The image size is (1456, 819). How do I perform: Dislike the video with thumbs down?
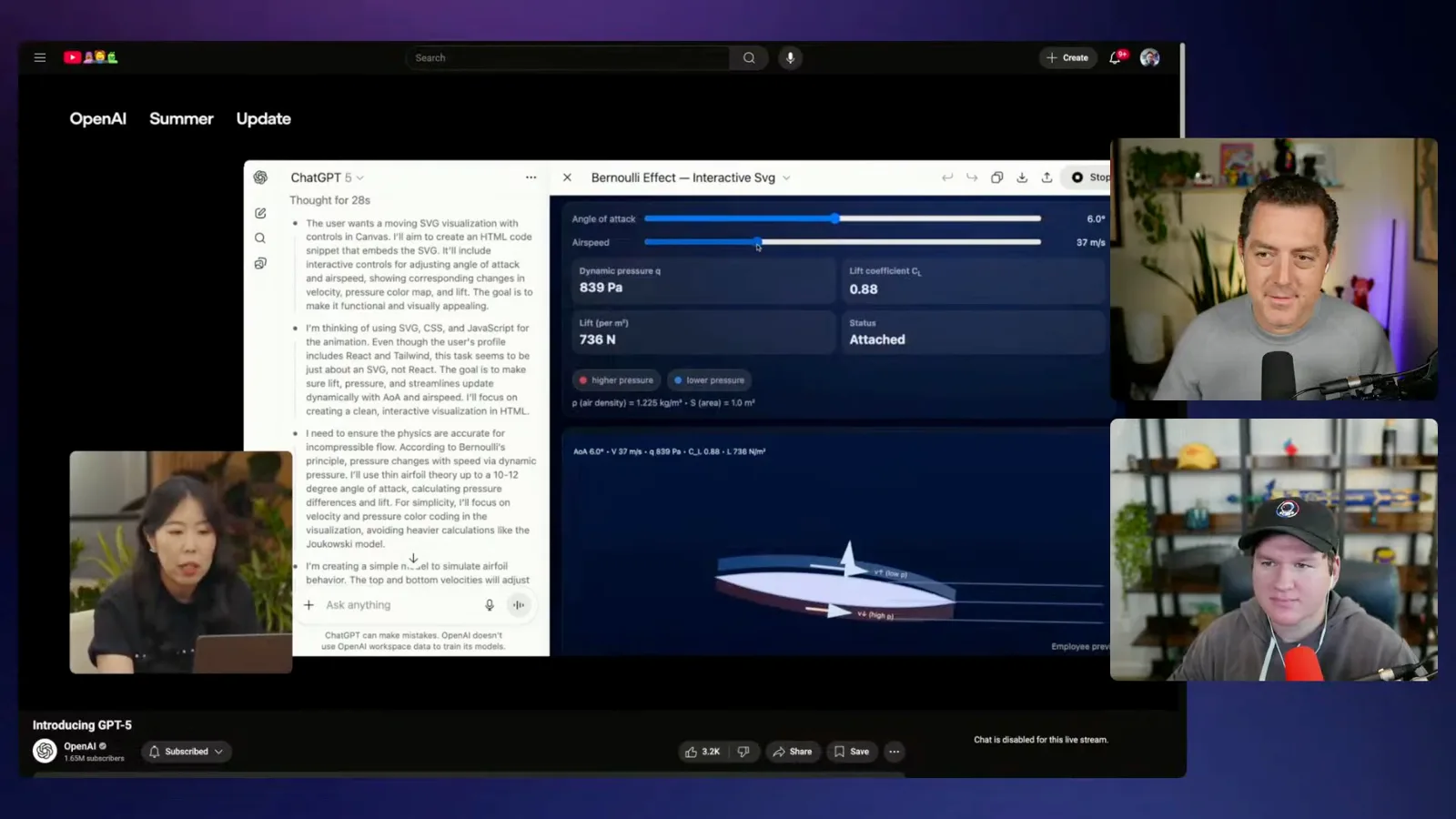click(x=743, y=752)
